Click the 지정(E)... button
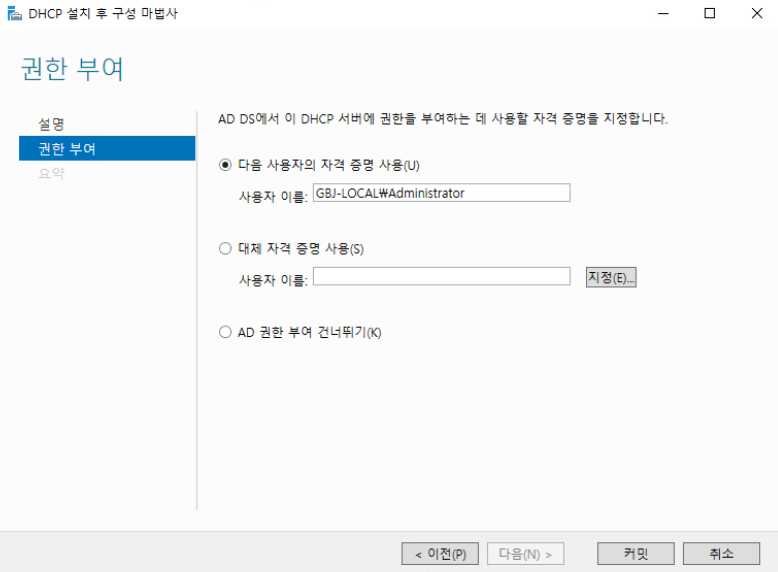Screen dimensions: 778x572 pyautogui.click(x=611, y=277)
